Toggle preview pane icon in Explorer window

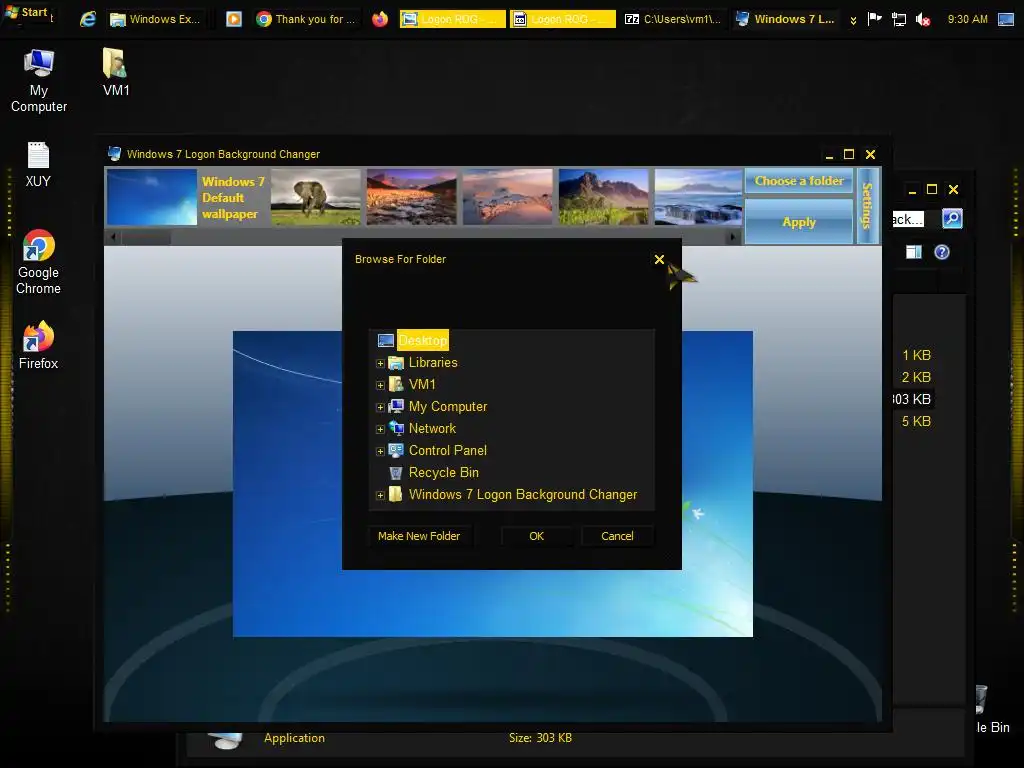(914, 252)
